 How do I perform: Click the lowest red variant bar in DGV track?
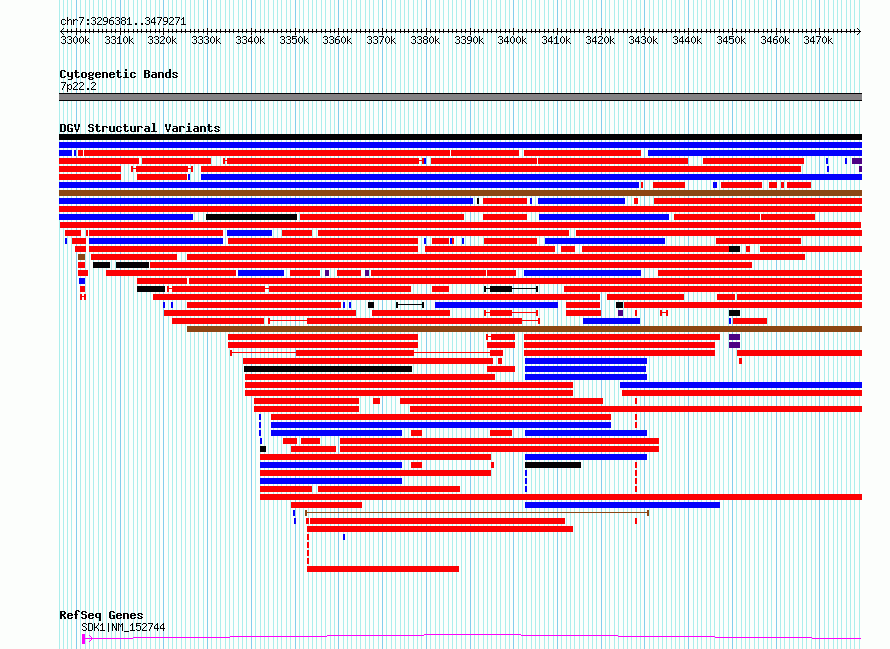point(383,569)
